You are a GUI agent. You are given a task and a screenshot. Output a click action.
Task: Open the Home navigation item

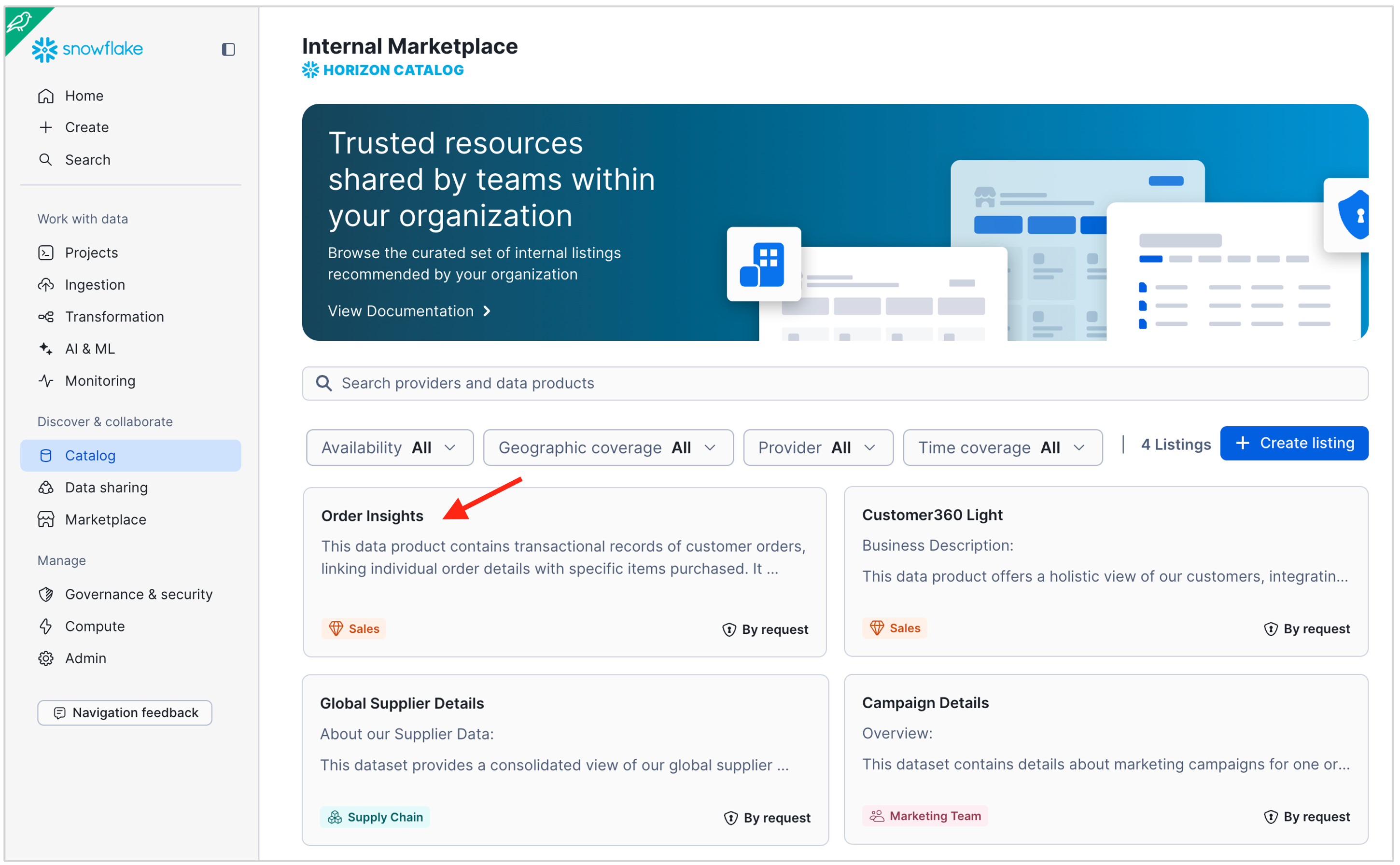pyautogui.click(x=84, y=96)
